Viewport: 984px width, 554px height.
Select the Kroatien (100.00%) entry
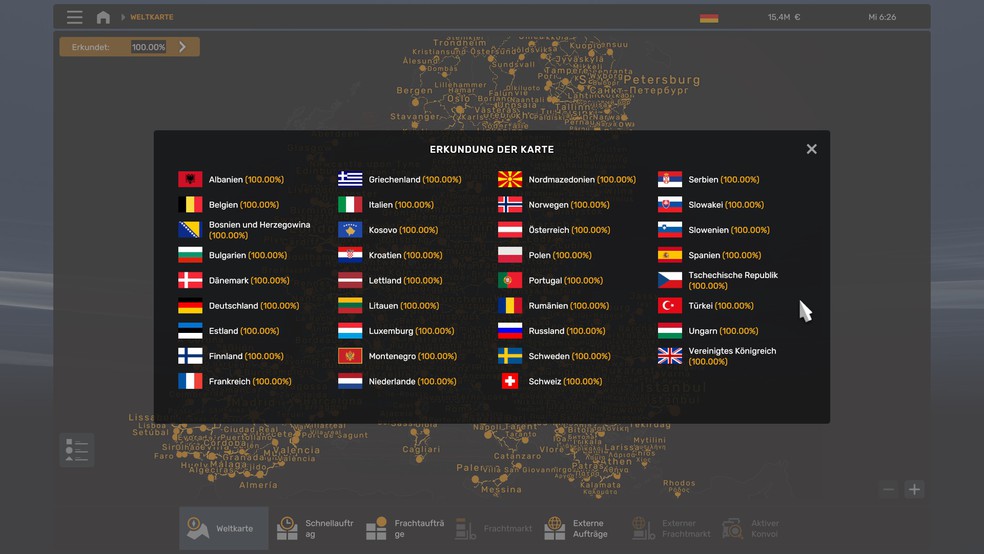point(390,255)
